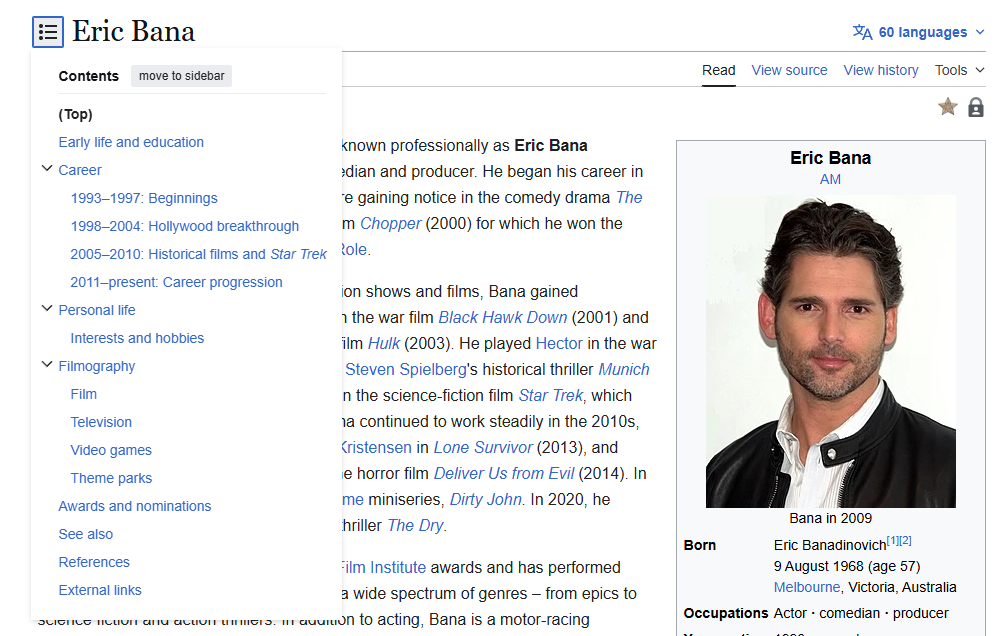This screenshot has height=636, width=1000.
Task: Open the Eric Bana portrait photo
Action: [x=831, y=351]
